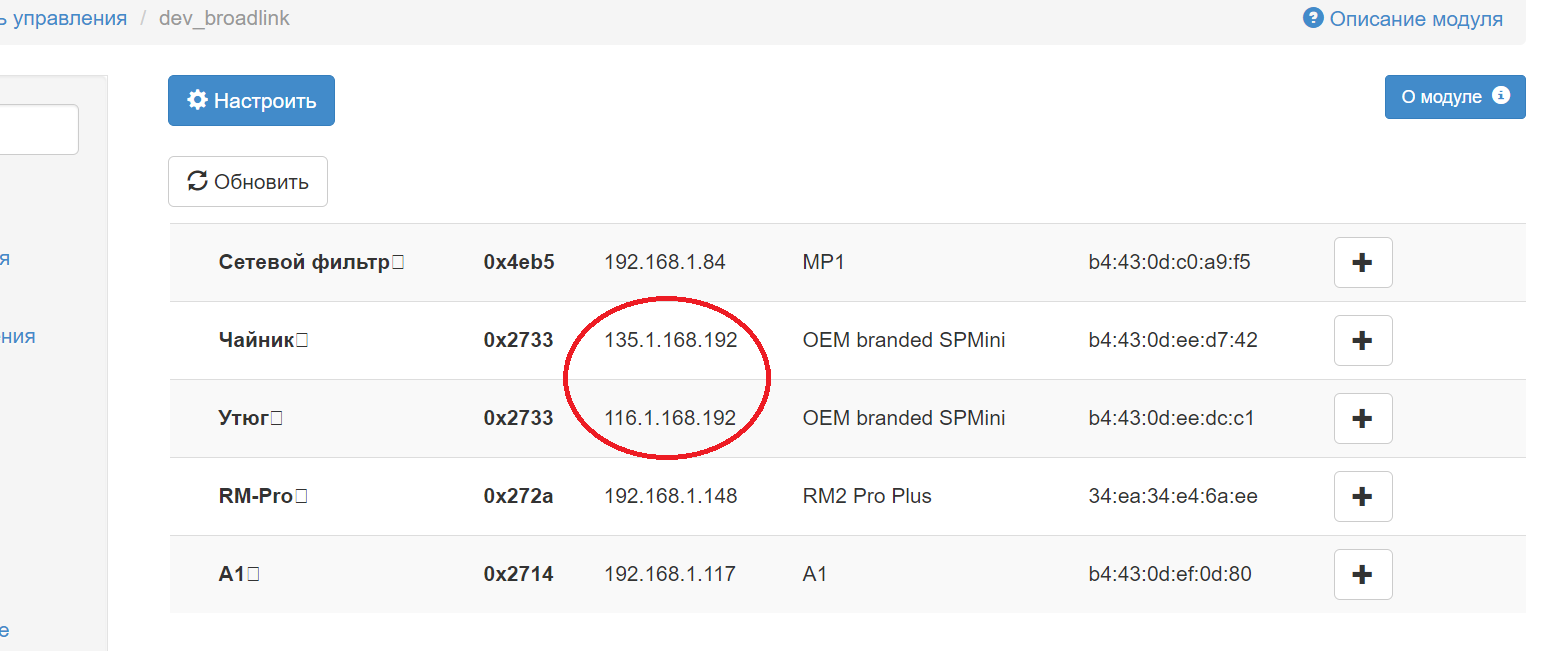Viewport: 1557px width, 651px height.
Task: Click the IP address 135.1.168.192
Action: pos(670,341)
